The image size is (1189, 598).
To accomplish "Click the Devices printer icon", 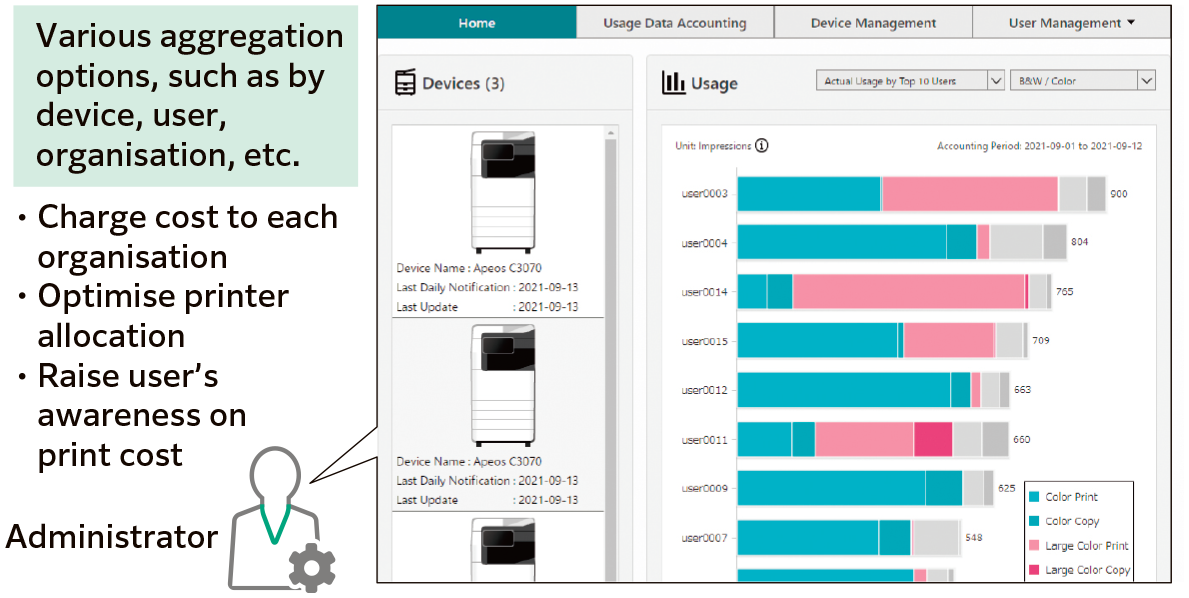I will tap(407, 83).
